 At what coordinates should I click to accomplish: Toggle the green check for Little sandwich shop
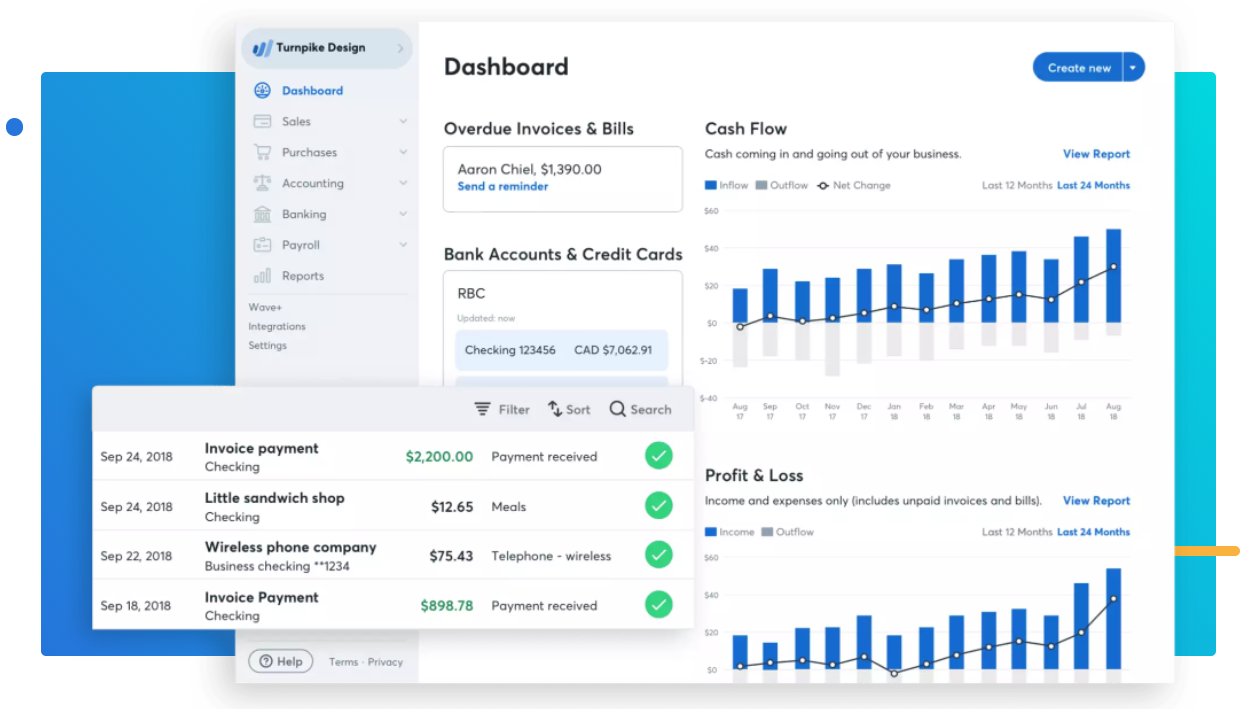(658, 506)
